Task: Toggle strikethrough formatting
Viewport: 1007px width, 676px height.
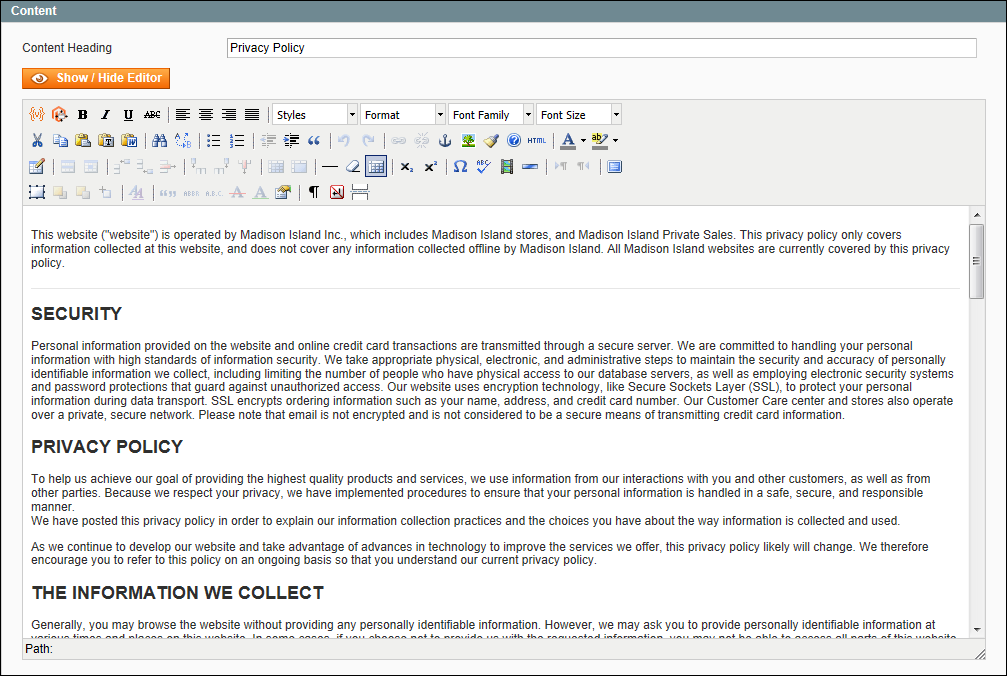Action: (x=152, y=114)
